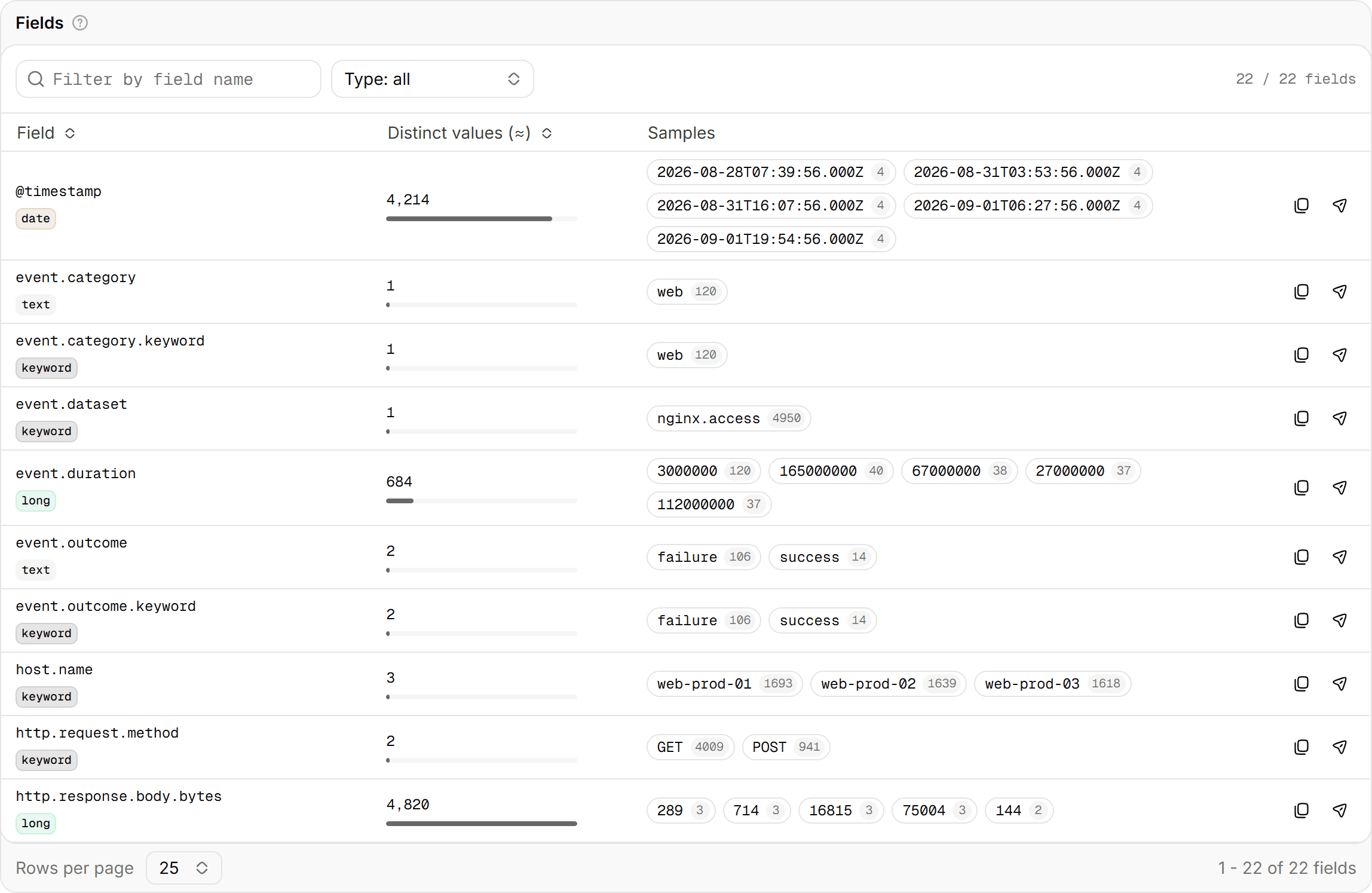Screen dimensions: 1372x893
Task: Click send icon for event.dataset row
Action: coord(1340,418)
